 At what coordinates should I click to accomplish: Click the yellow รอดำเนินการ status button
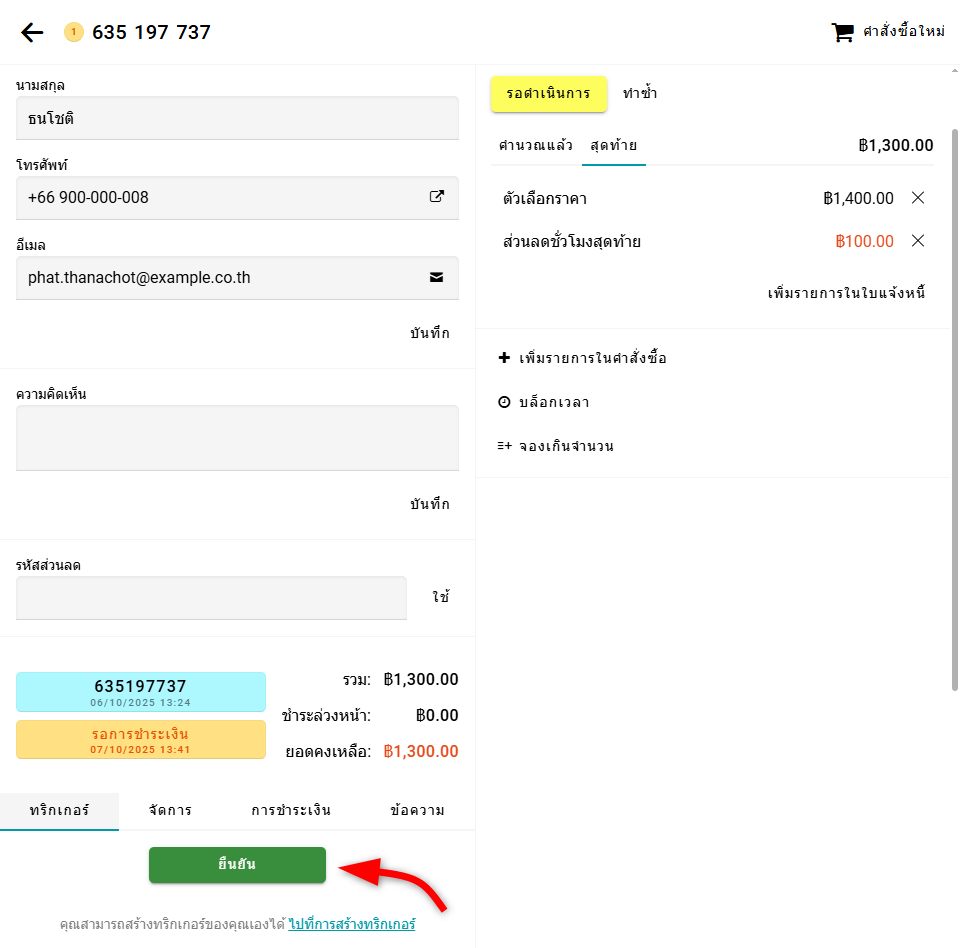coord(549,94)
